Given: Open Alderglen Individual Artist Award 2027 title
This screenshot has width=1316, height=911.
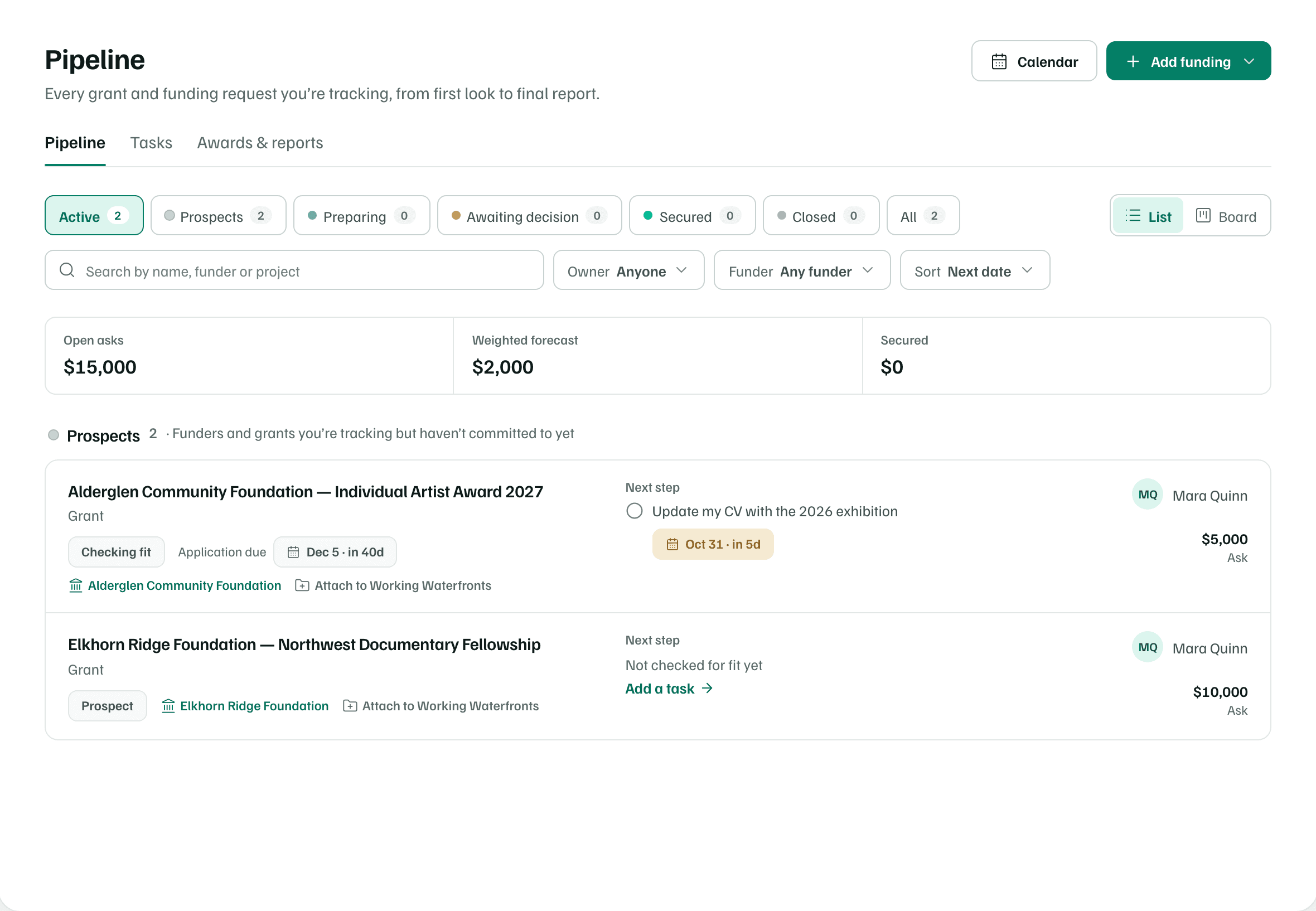Looking at the screenshot, I should (x=305, y=492).
